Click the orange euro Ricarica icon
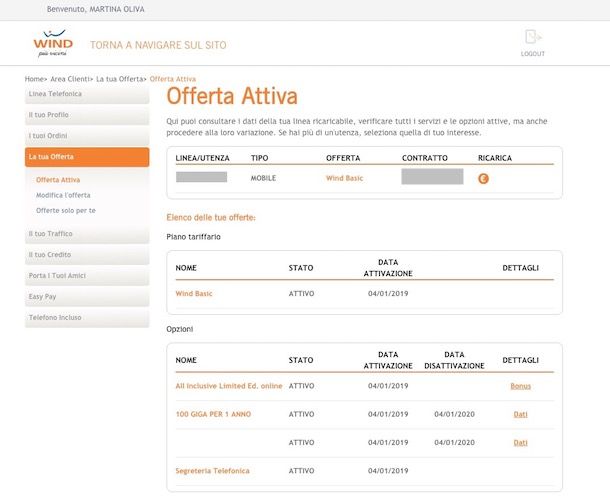Viewport: 610px width, 500px height. pyautogui.click(x=483, y=179)
